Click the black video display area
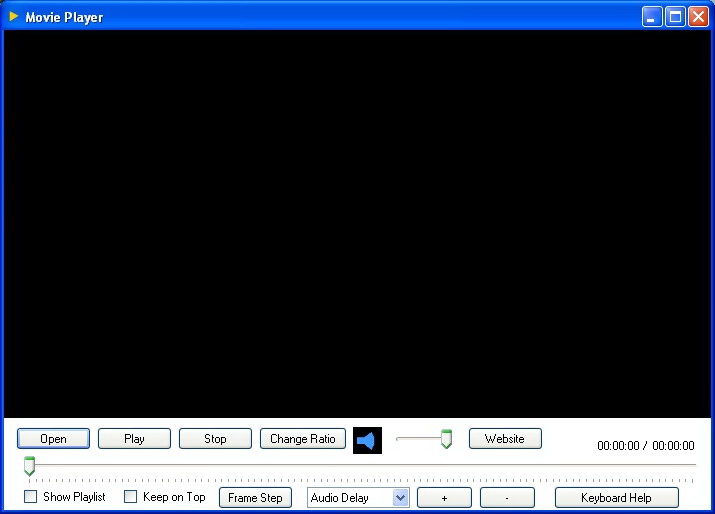The width and height of the screenshot is (715, 514). pyautogui.click(x=357, y=224)
